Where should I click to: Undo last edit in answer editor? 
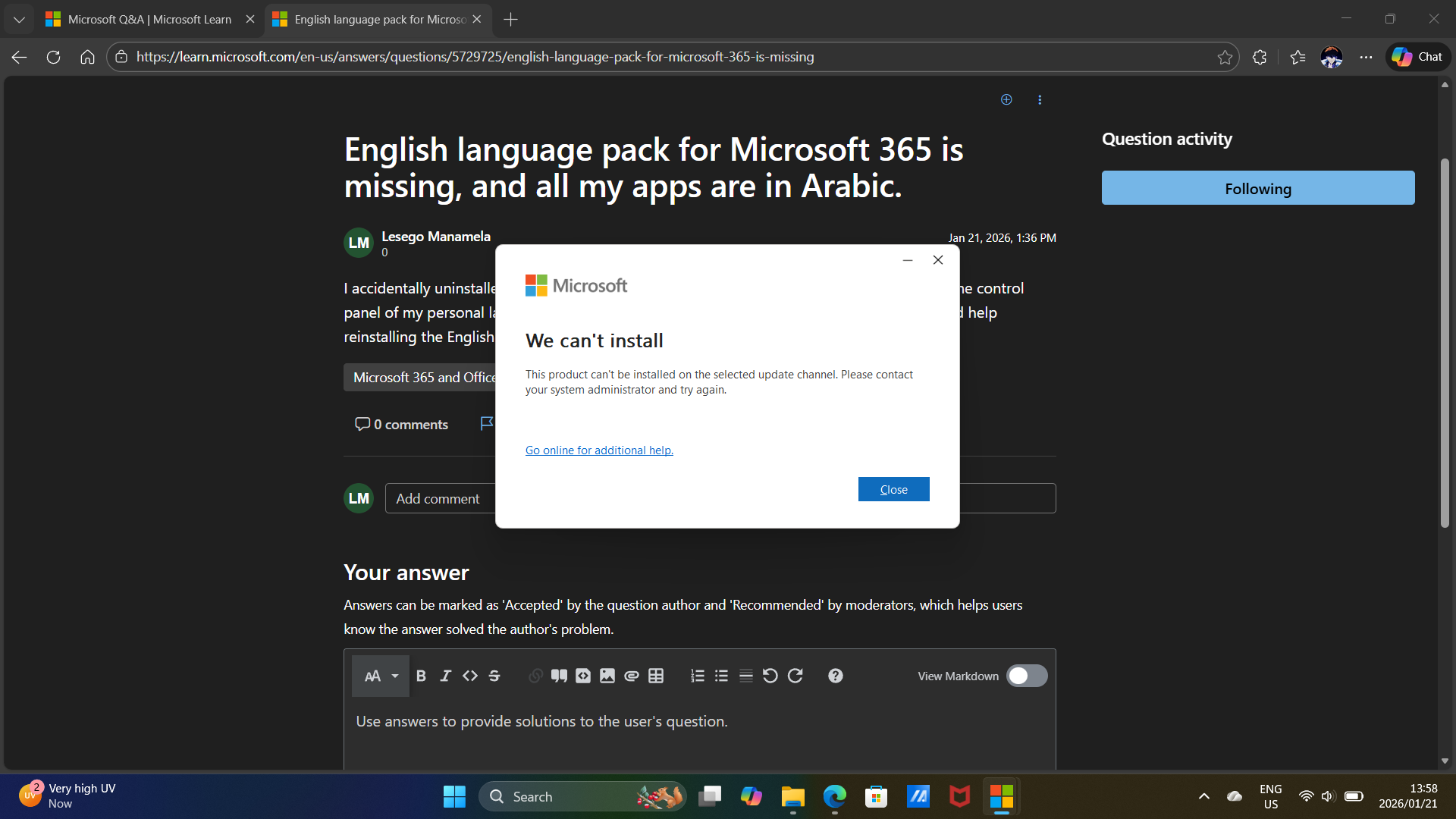click(770, 676)
